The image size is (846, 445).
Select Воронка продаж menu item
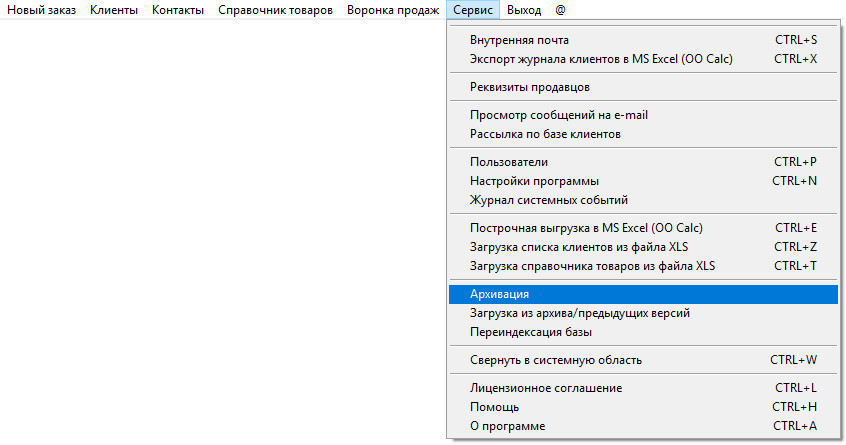click(x=393, y=10)
